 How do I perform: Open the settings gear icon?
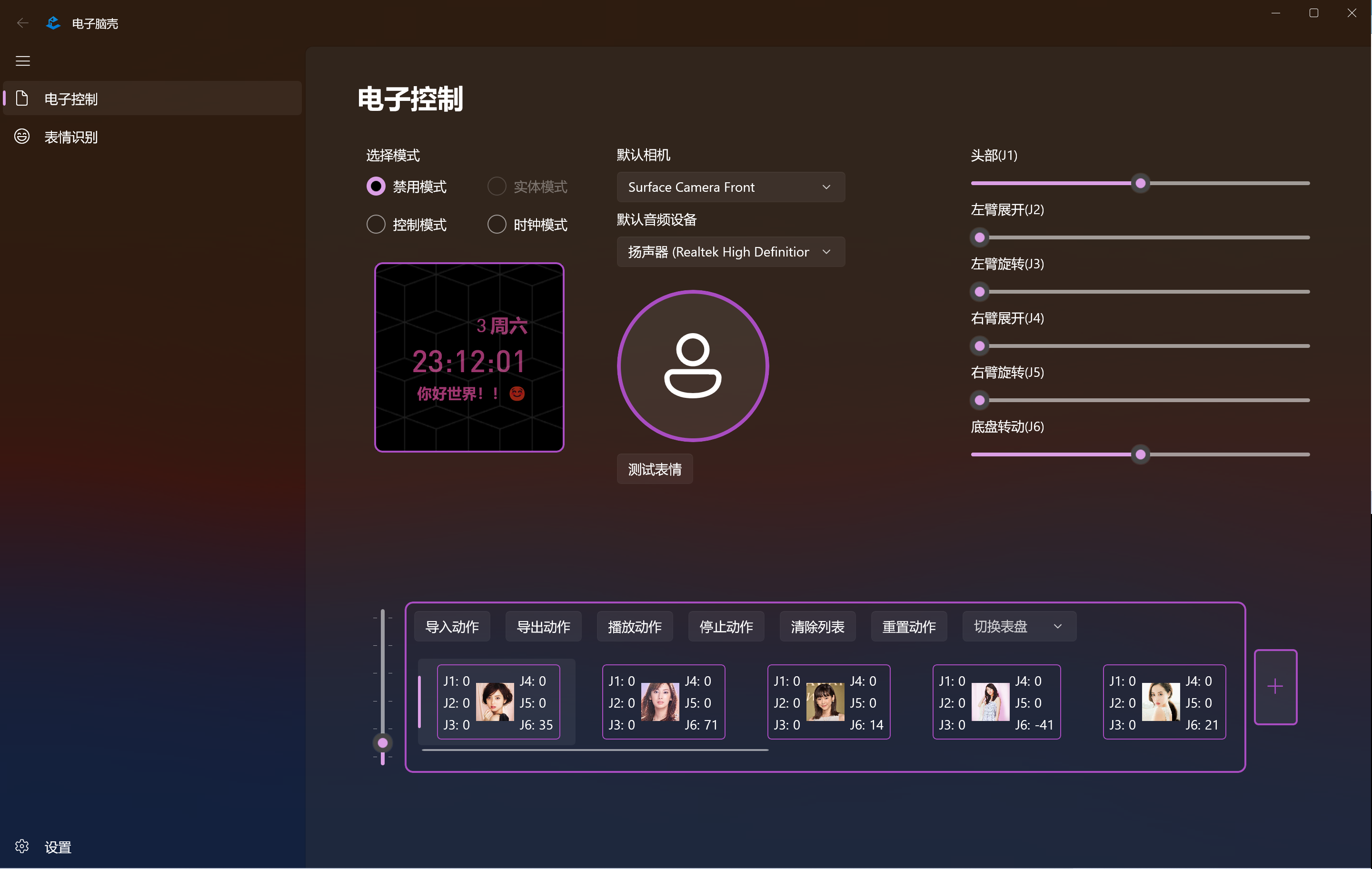21,846
